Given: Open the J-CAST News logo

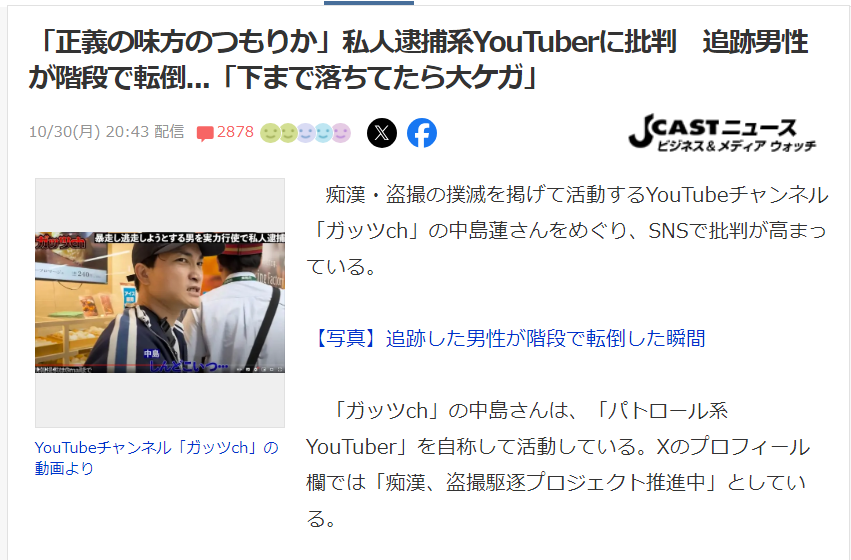Looking at the screenshot, I should pyautogui.click(x=722, y=132).
